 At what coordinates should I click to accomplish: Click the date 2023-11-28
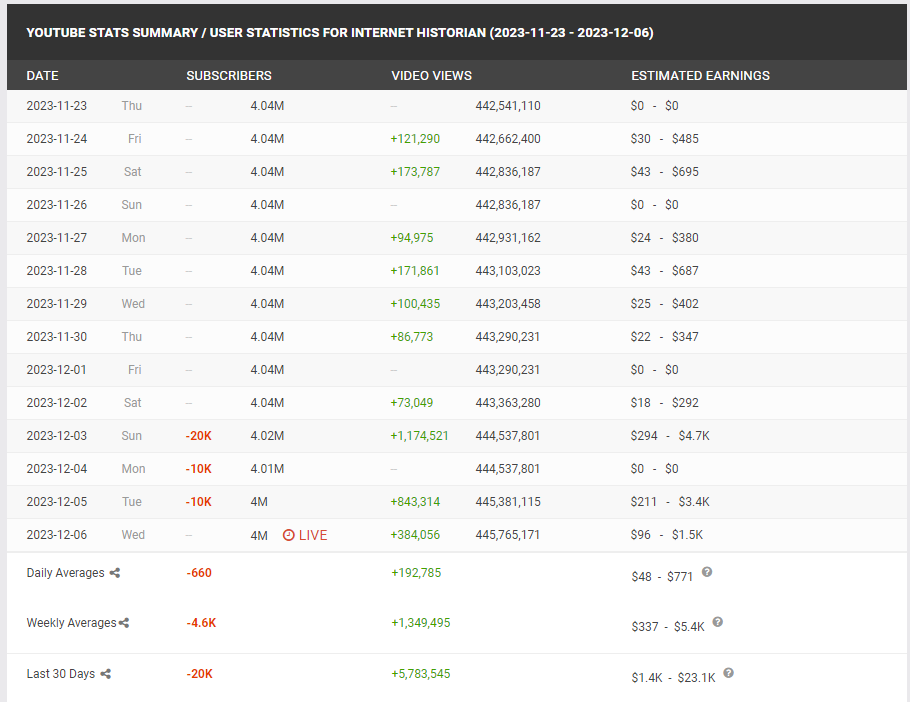[x=56, y=271]
